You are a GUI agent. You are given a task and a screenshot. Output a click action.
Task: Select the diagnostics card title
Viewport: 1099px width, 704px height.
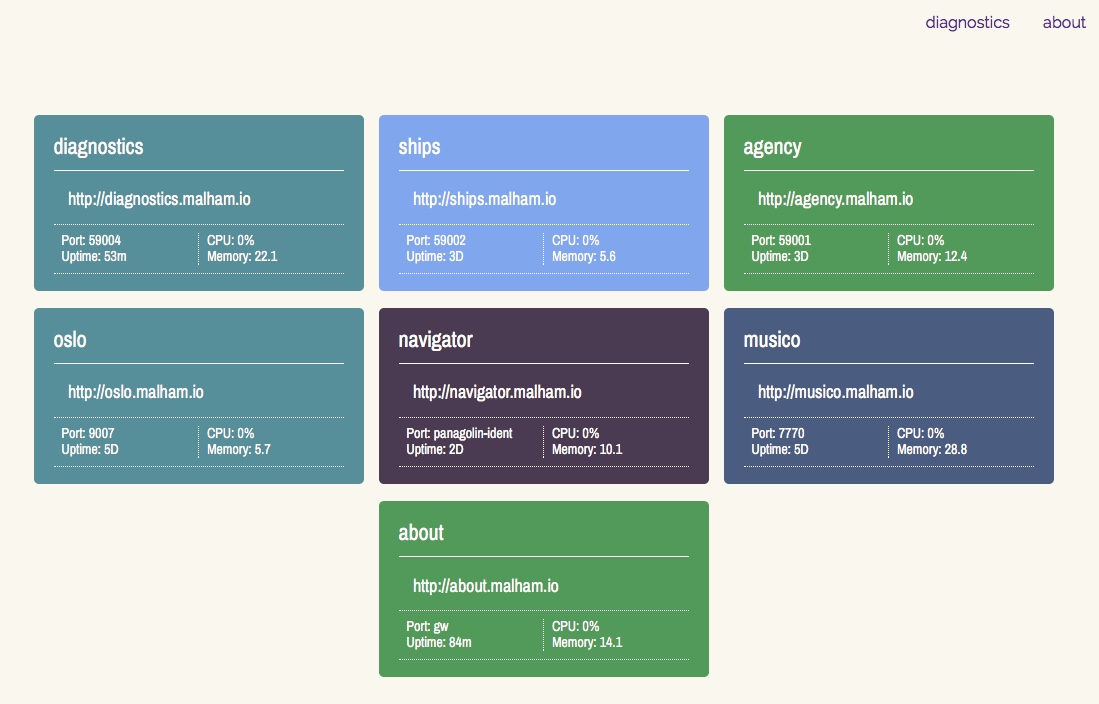click(97, 146)
